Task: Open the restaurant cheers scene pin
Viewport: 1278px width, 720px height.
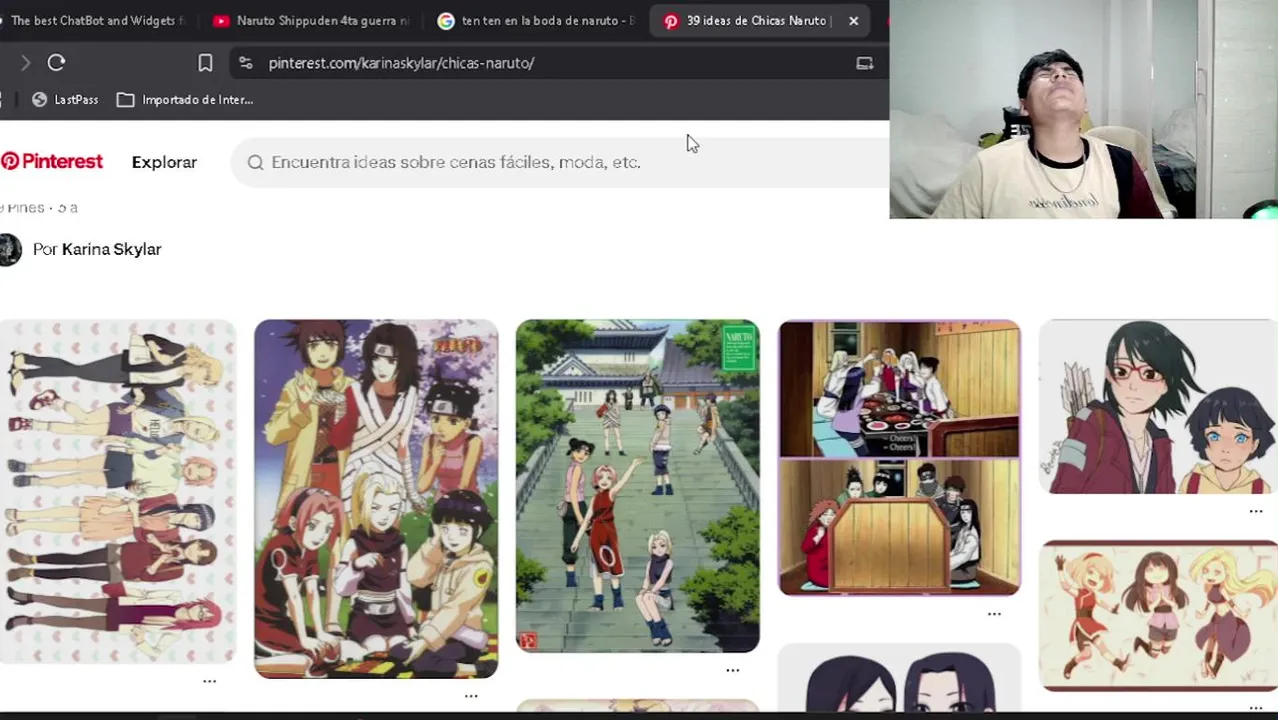Action: click(899, 458)
